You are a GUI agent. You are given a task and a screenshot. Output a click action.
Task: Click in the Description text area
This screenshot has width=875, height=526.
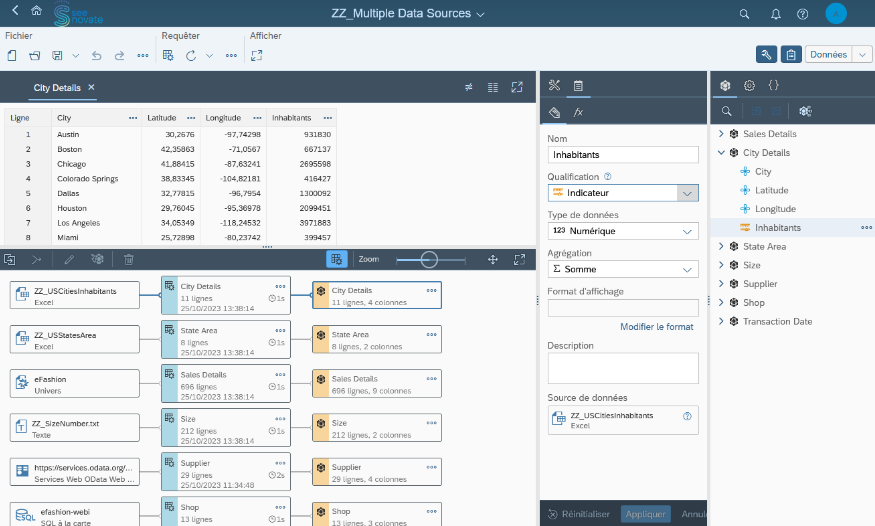(x=623, y=368)
